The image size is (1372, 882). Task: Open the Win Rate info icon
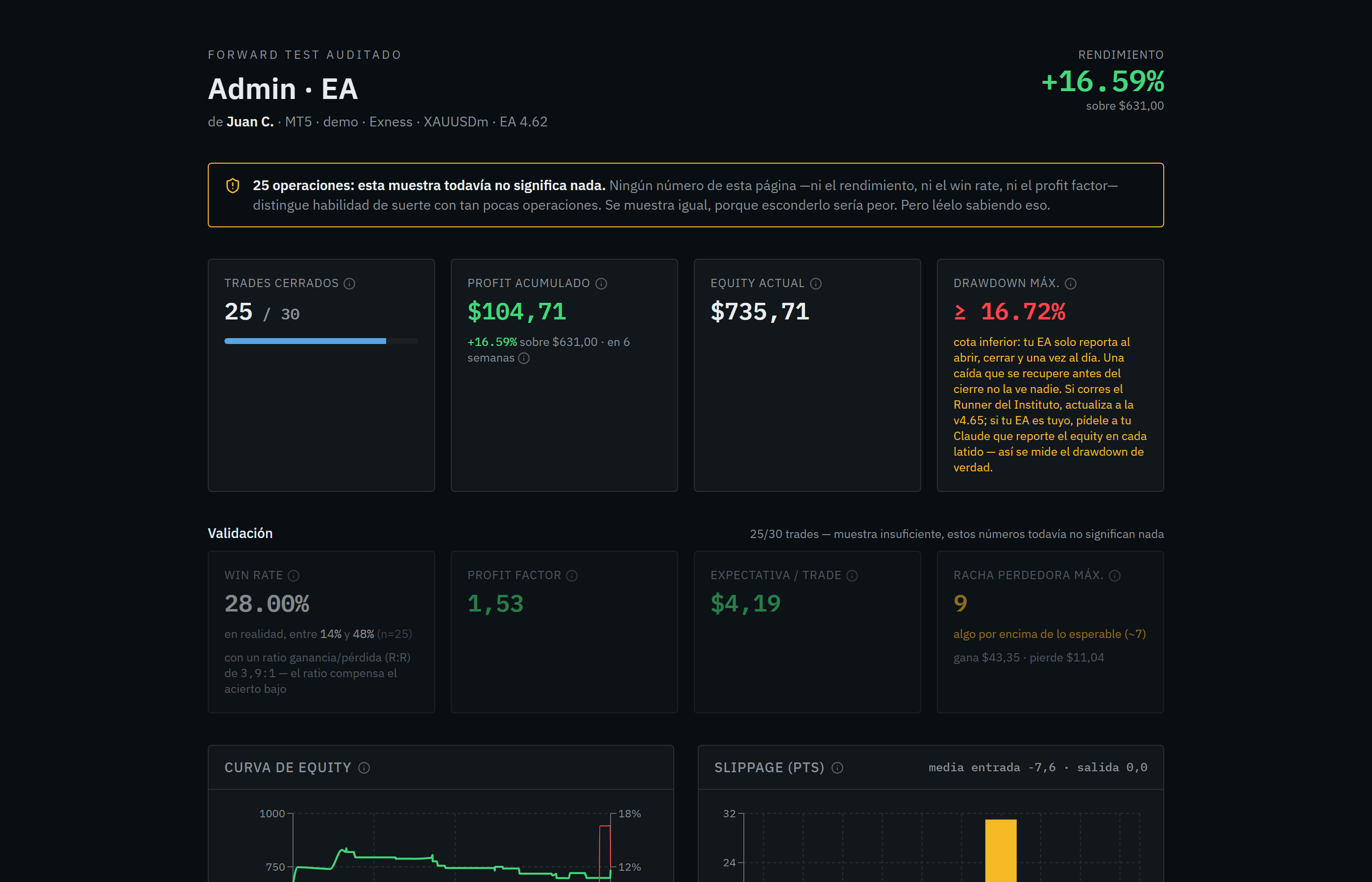(x=294, y=576)
